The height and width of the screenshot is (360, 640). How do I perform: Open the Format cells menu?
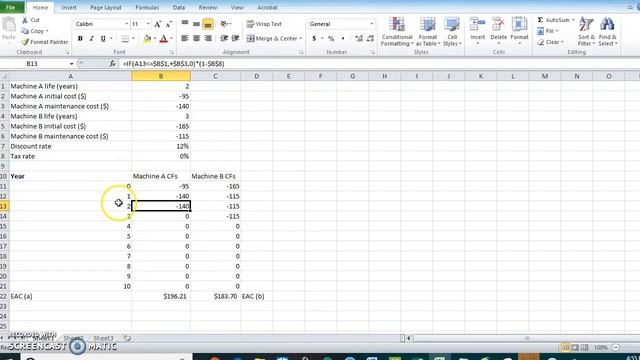click(x=519, y=31)
